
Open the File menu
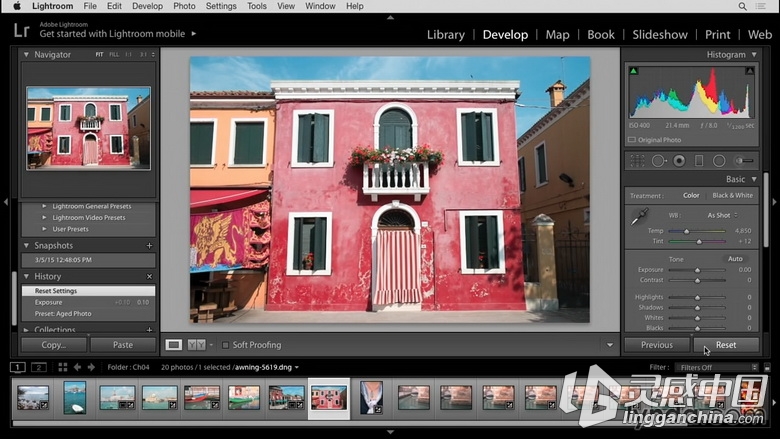click(90, 6)
